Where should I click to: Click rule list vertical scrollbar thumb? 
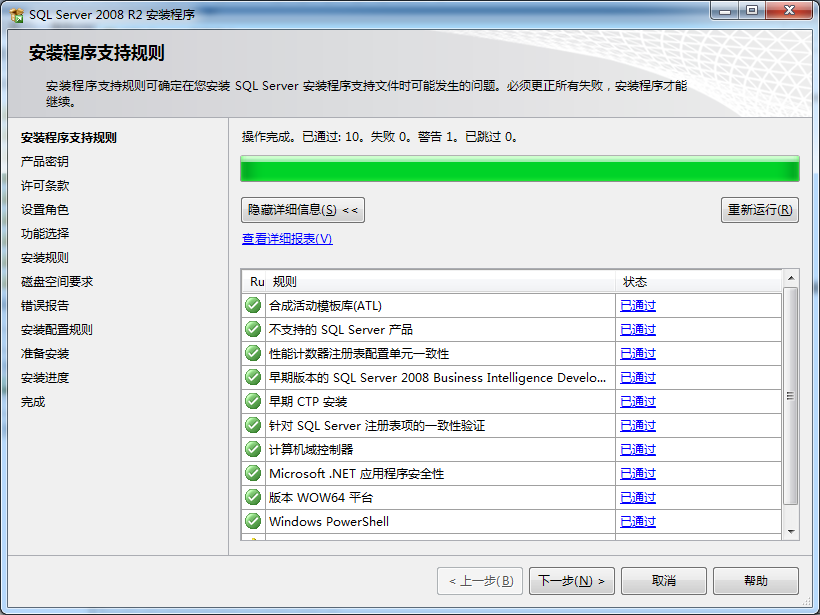point(791,396)
